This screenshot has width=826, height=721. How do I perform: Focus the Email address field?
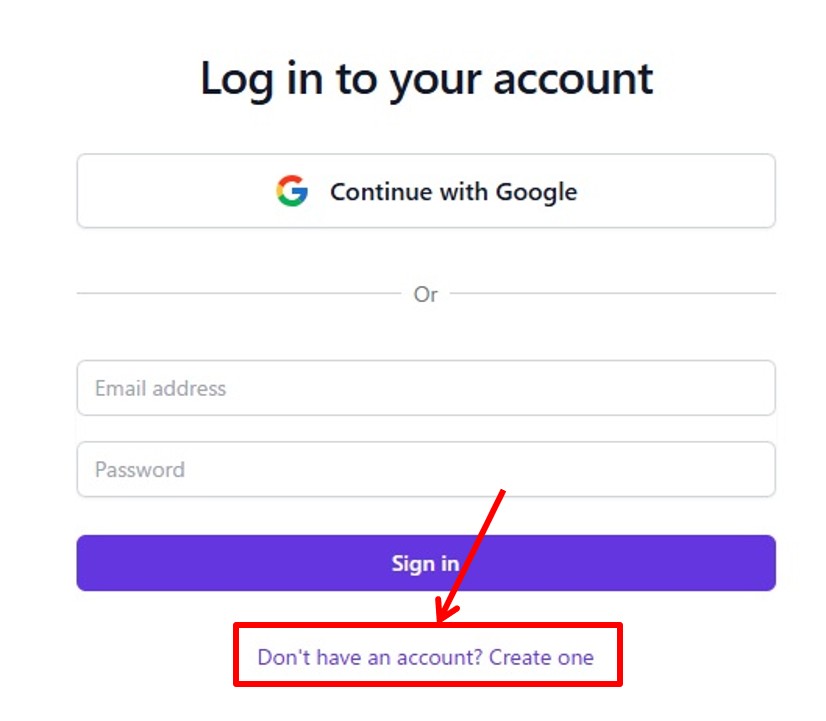426,388
